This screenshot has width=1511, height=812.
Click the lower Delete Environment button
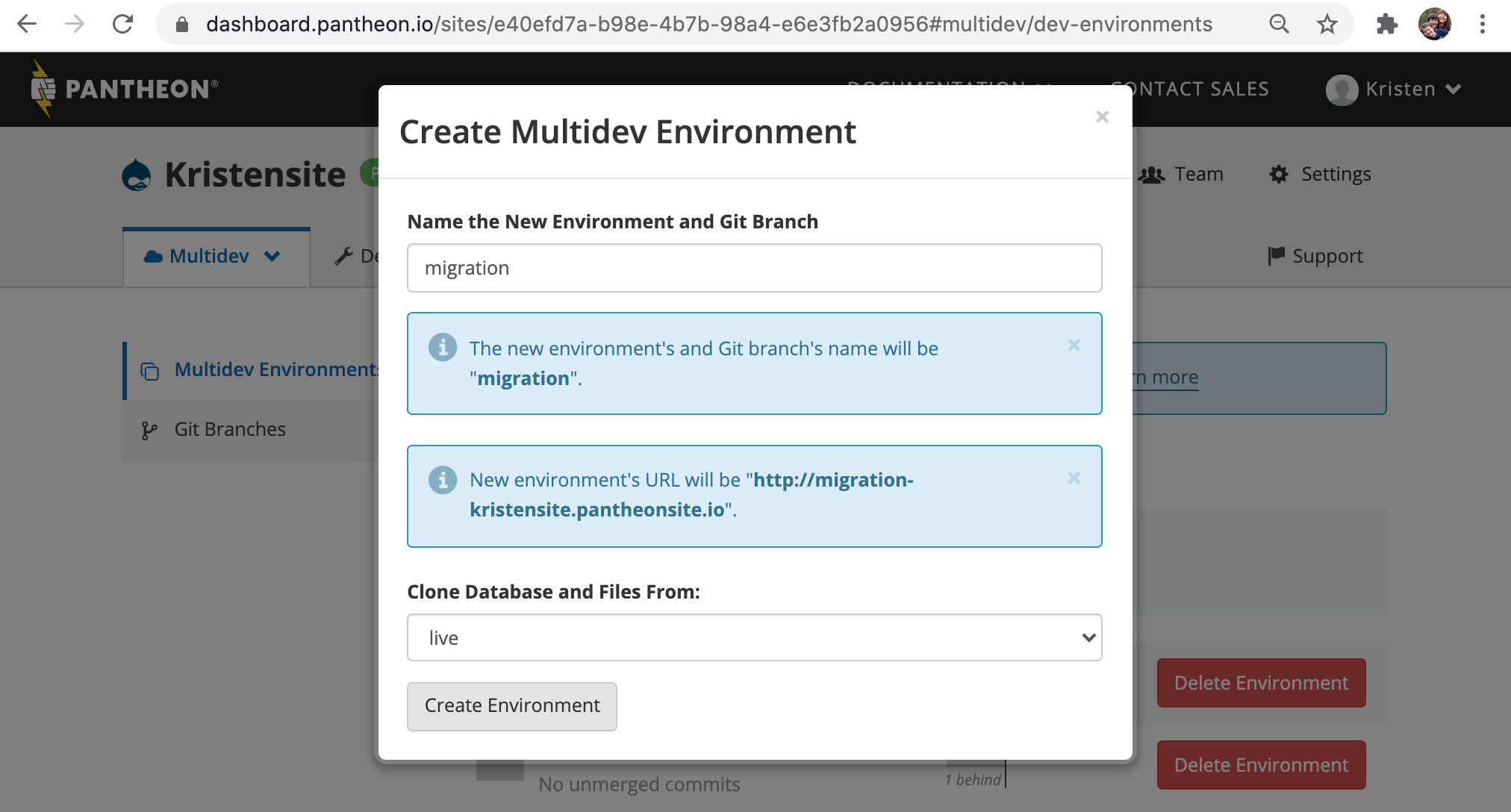[x=1261, y=765]
